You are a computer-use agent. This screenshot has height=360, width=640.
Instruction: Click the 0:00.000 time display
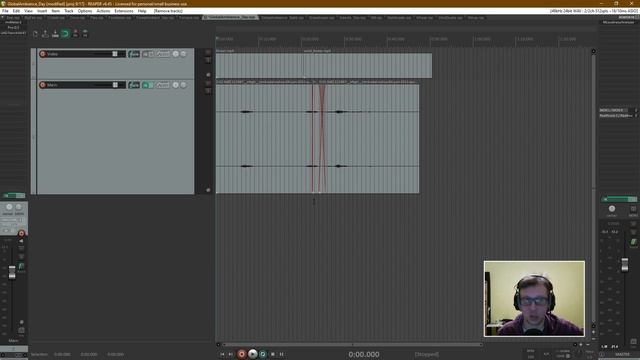[x=364, y=354]
